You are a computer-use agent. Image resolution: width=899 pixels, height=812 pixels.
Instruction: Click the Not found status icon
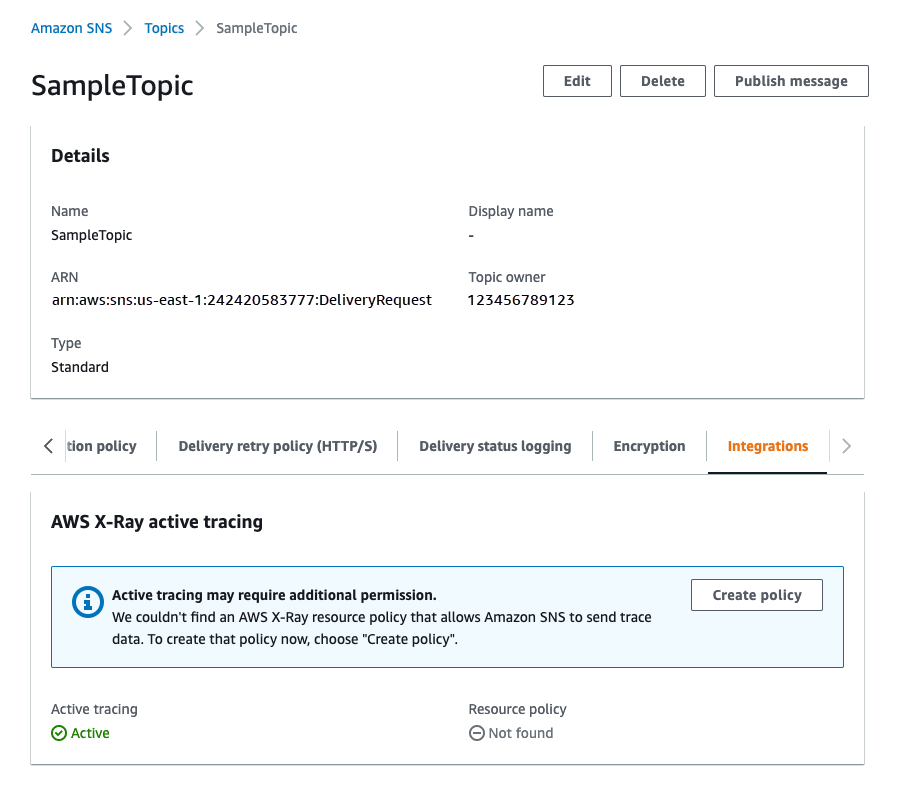(476, 733)
